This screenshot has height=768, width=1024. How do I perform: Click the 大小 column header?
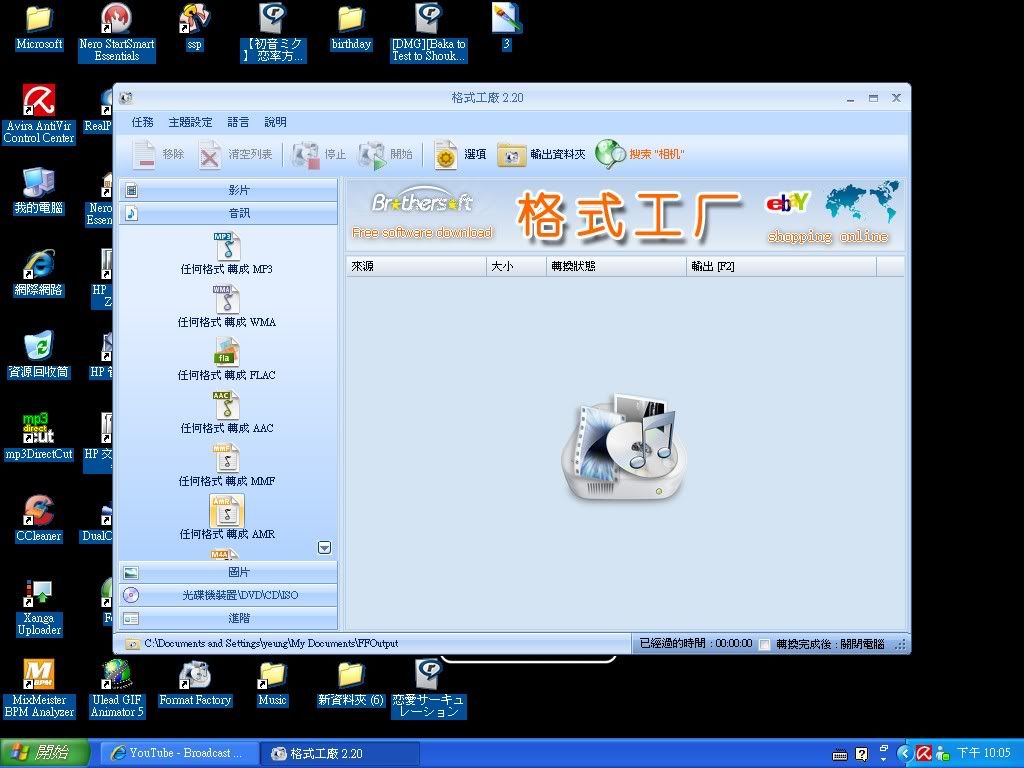[516, 266]
